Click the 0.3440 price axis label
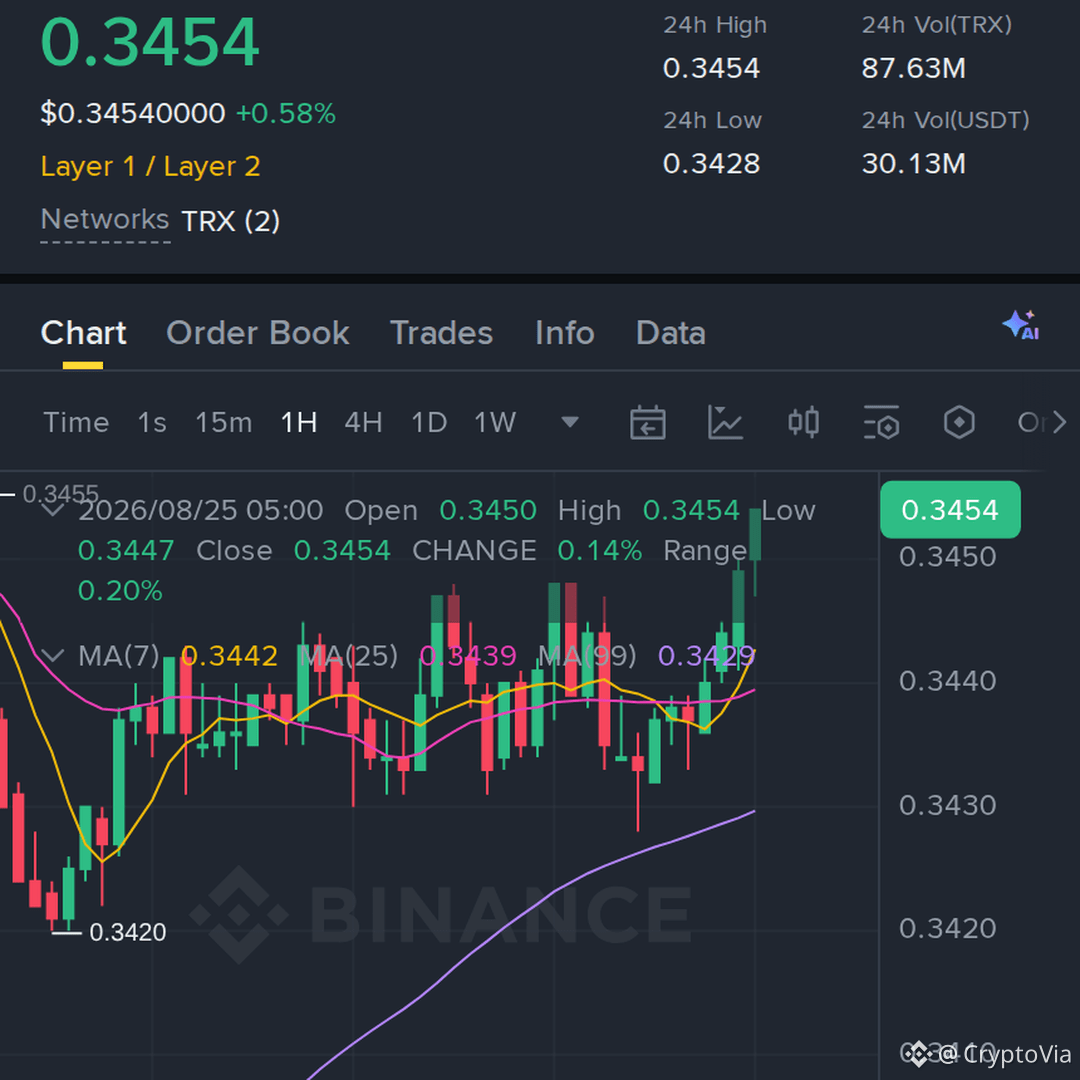 pos(948,681)
